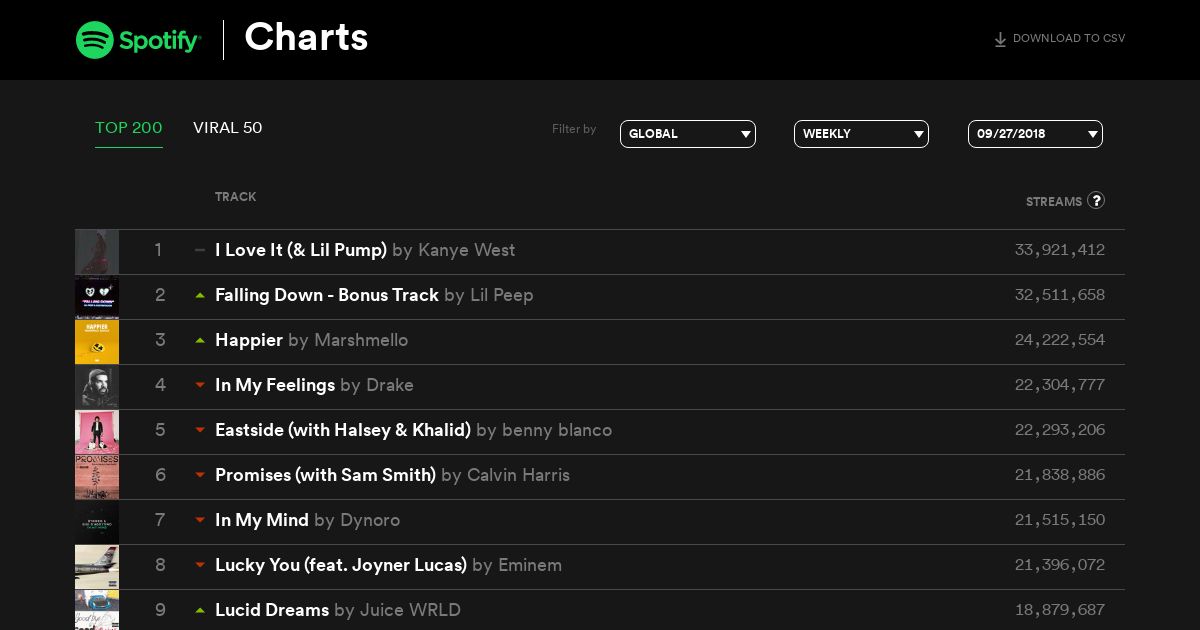The height and width of the screenshot is (630, 1200).
Task: Click the green up arrow for Lucid Dreams
Action: coord(200,610)
